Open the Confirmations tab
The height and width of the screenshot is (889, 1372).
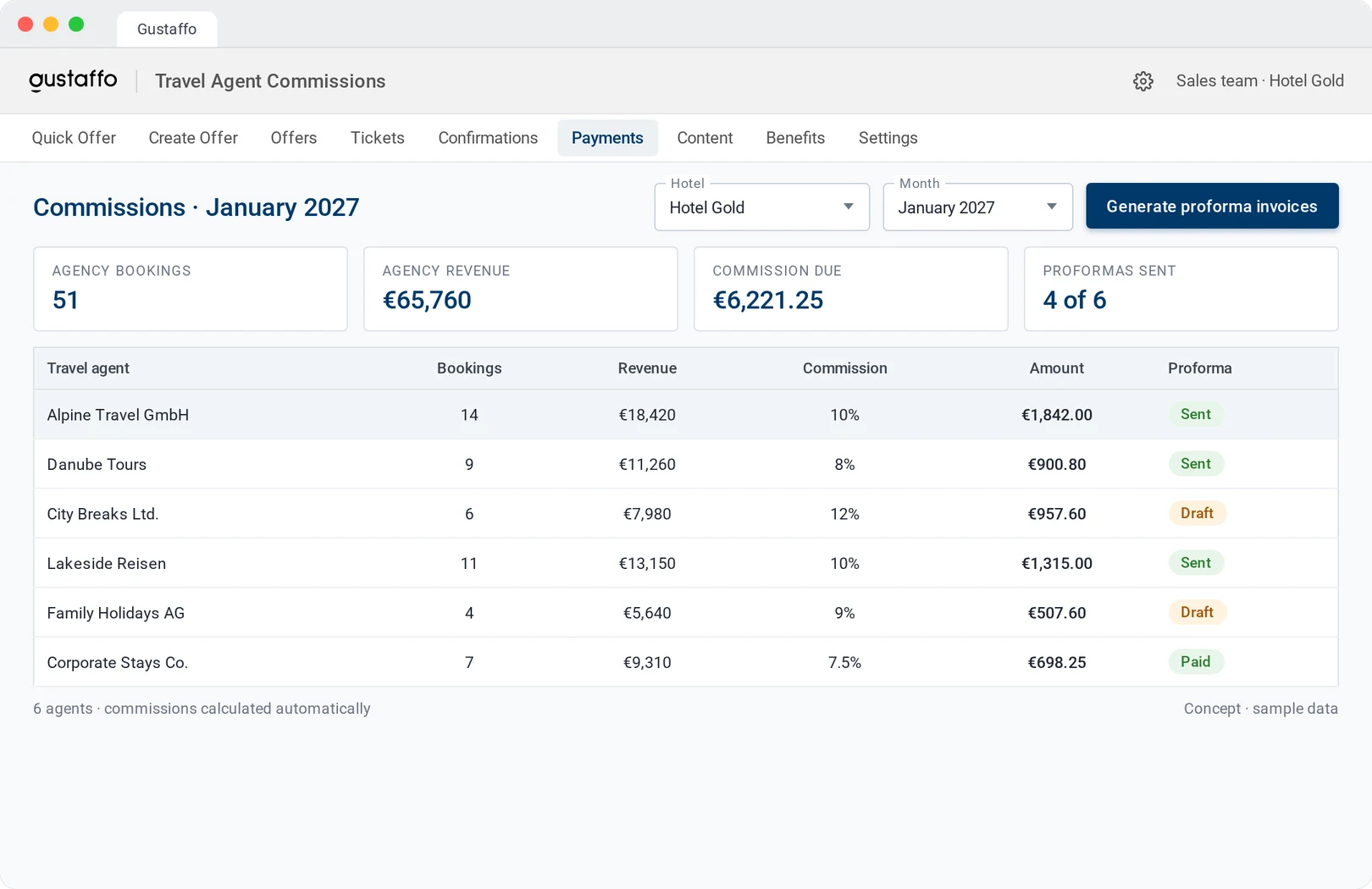pyautogui.click(x=488, y=138)
